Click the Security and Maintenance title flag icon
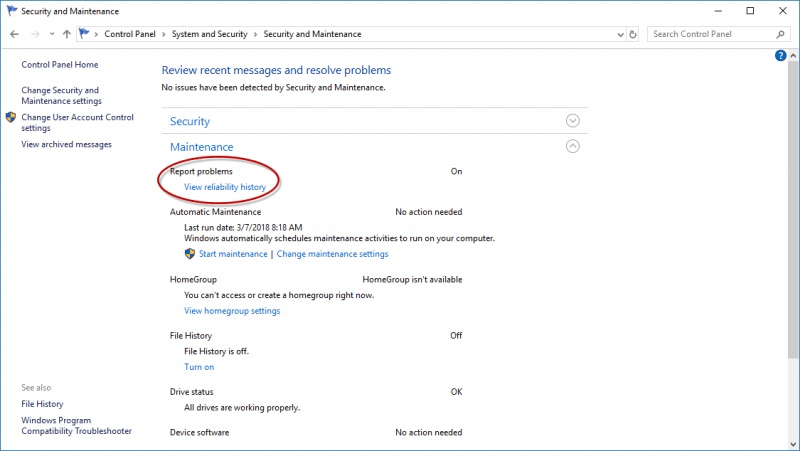The height and width of the screenshot is (451, 800). (11, 11)
